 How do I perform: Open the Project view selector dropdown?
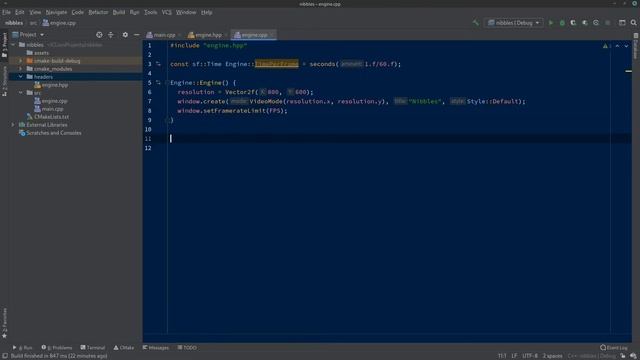click(28, 35)
